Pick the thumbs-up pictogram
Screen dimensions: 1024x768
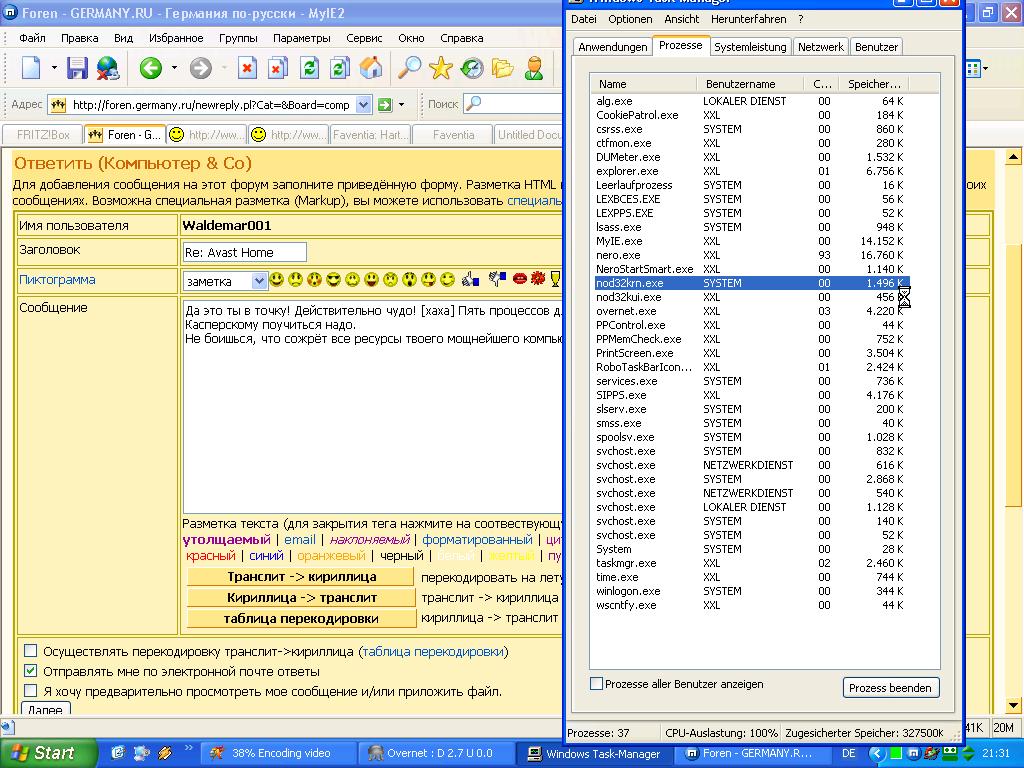tap(470, 280)
